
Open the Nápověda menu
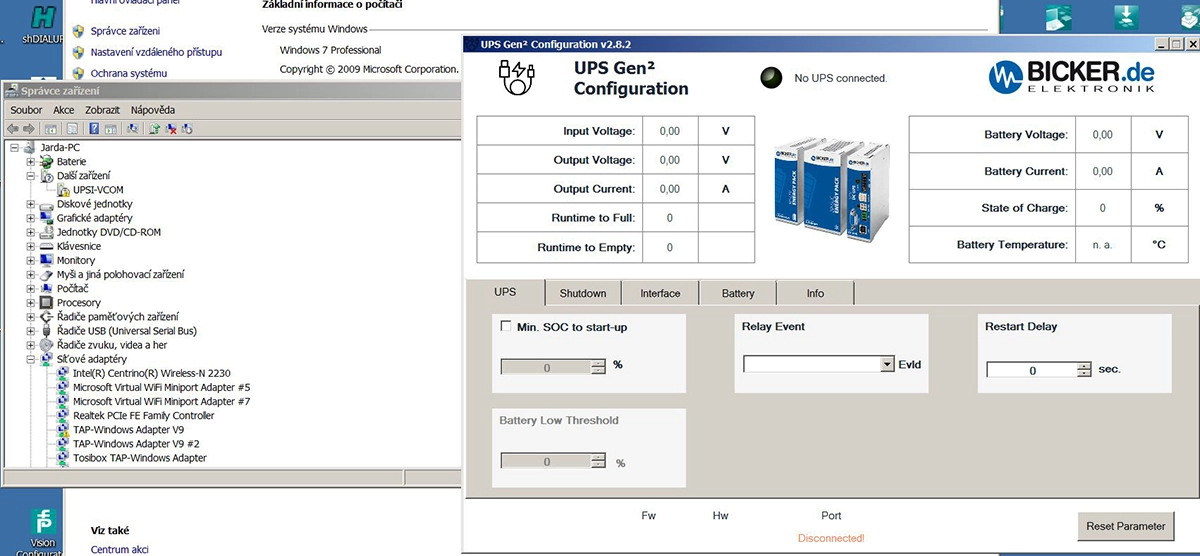pyautogui.click(x=153, y=109)
